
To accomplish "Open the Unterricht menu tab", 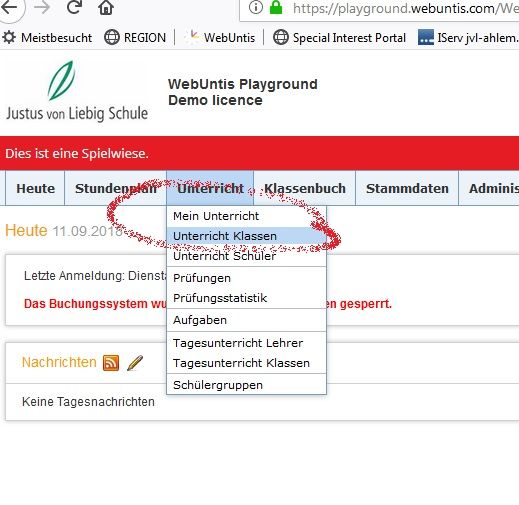I will coord(210,188).
